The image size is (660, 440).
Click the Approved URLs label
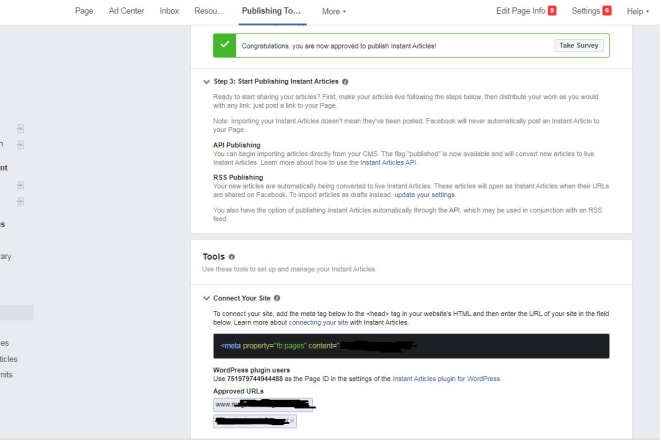(238, 391)
